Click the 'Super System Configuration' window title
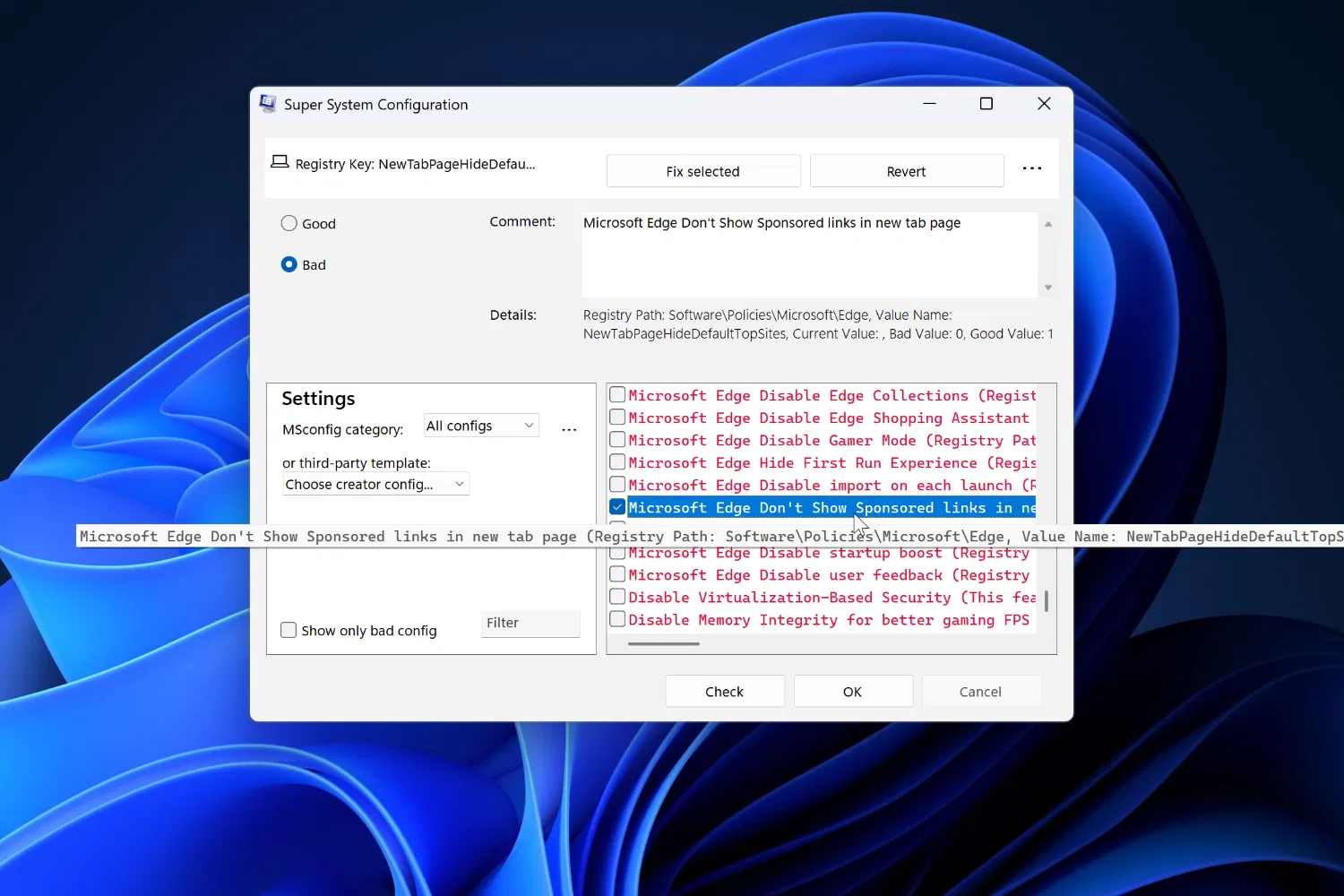 pos(376,105)
